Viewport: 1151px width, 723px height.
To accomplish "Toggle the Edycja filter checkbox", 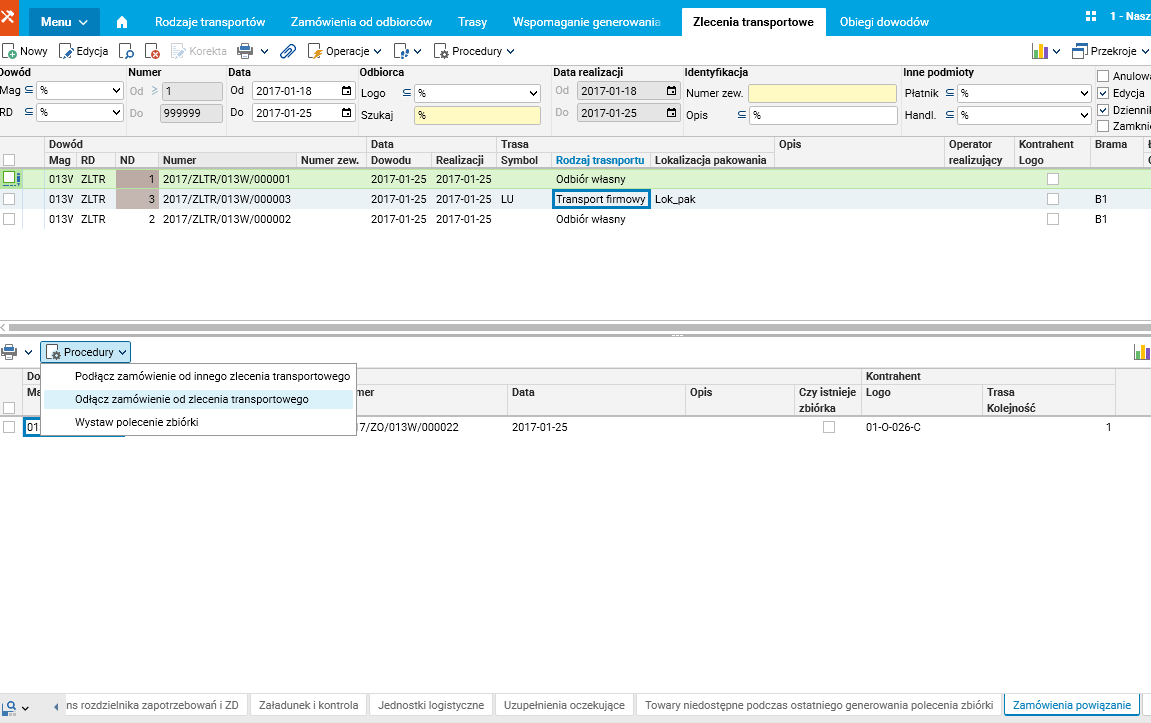I will point(1103,93).
